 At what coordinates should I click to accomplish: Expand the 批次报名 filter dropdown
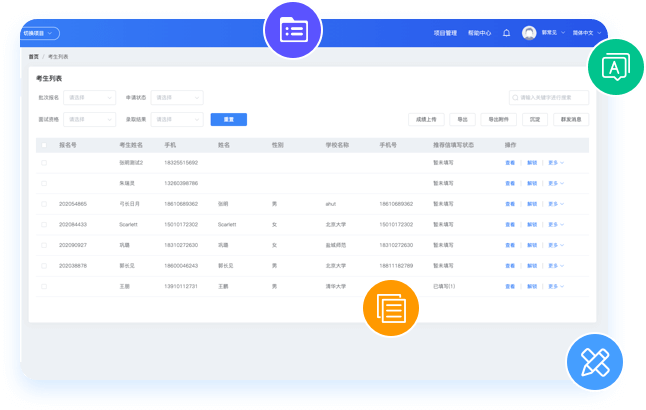coord(90,98)
